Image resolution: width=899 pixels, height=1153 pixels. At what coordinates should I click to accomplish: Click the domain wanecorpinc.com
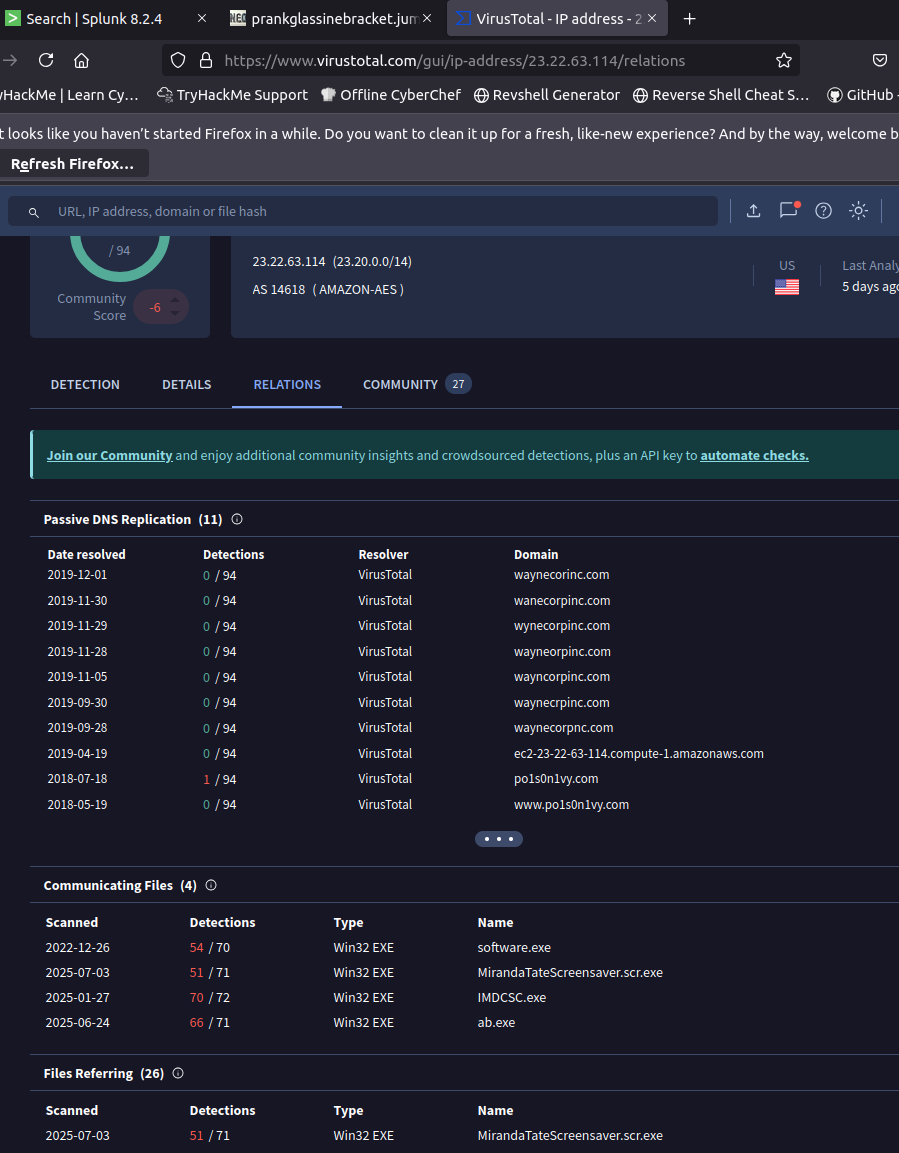(x=562, y=601)
